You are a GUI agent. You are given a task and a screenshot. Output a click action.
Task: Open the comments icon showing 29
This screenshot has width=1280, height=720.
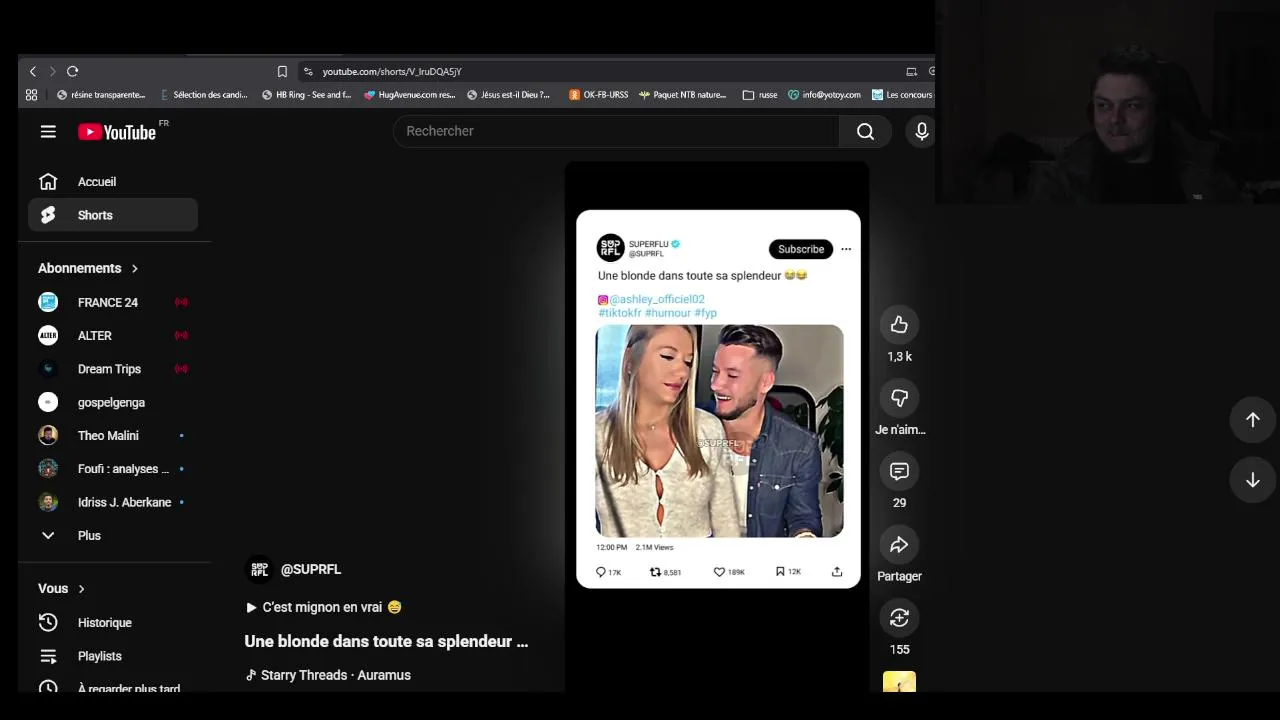pos(899,471)
